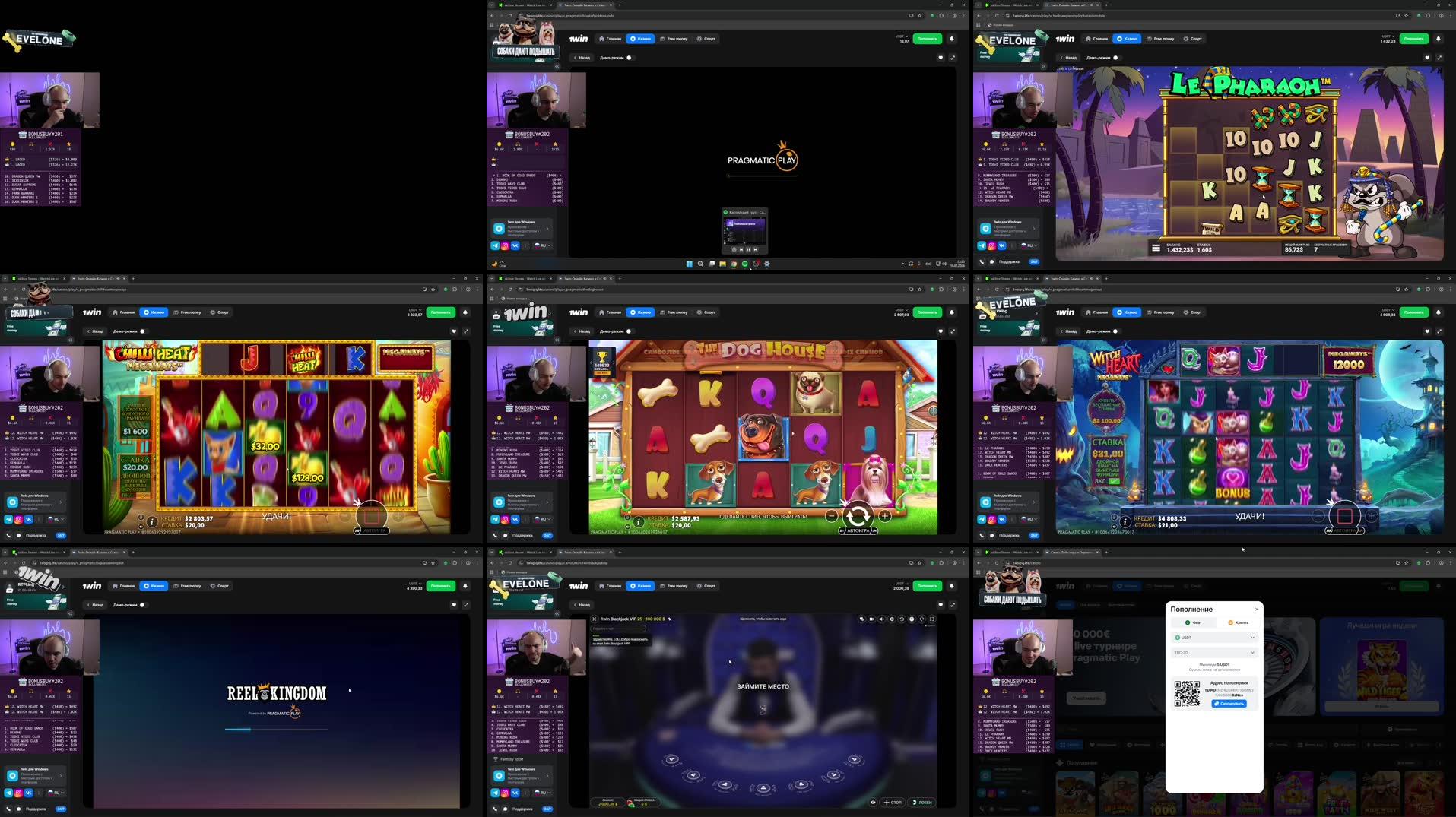Add Dog House game to favorites via heart icon
The width and height of the screenshot is (1456, 817).
coord(941,331)
